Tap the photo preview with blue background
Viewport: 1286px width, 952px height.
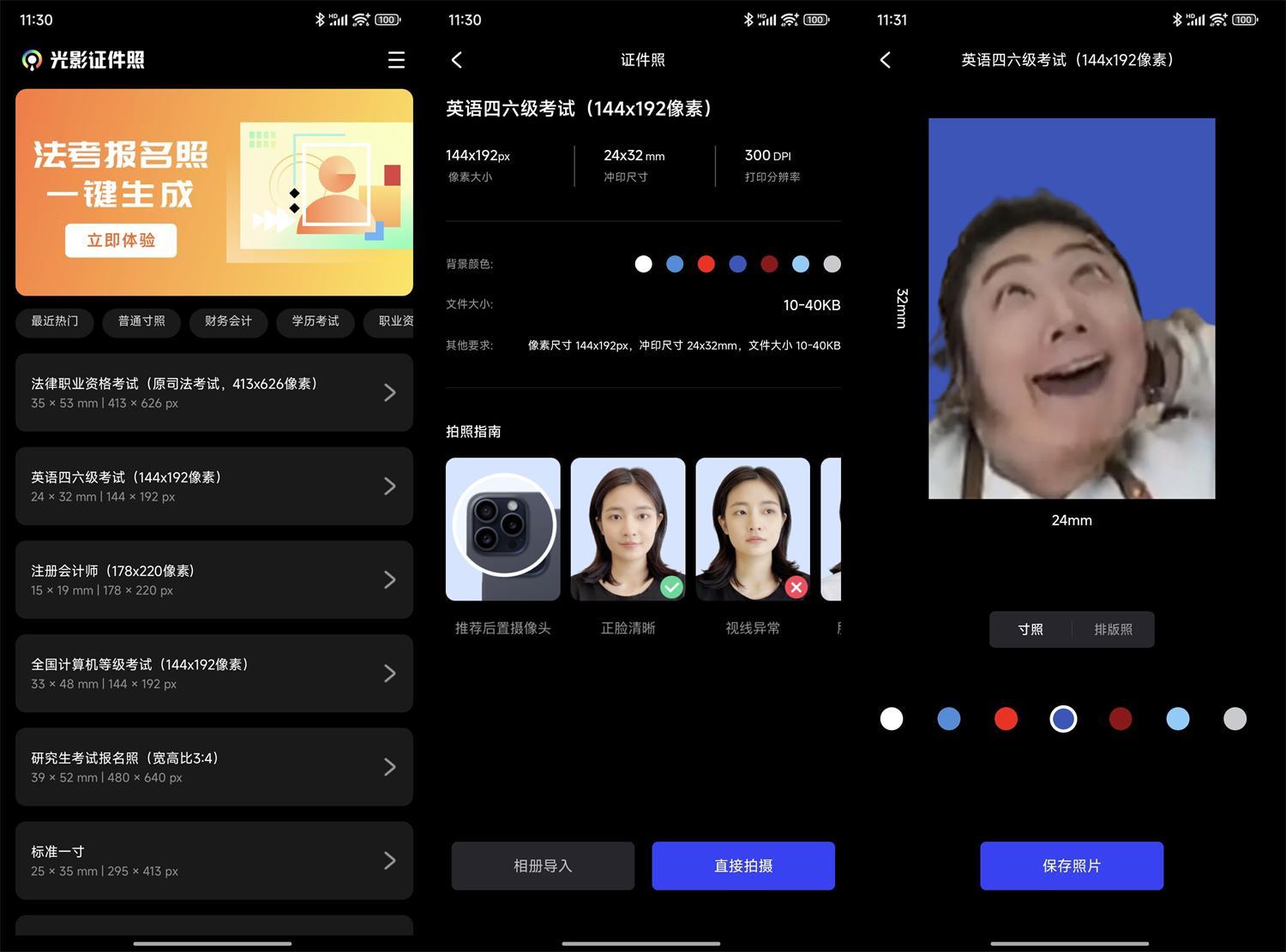[x=1071, y=308]
